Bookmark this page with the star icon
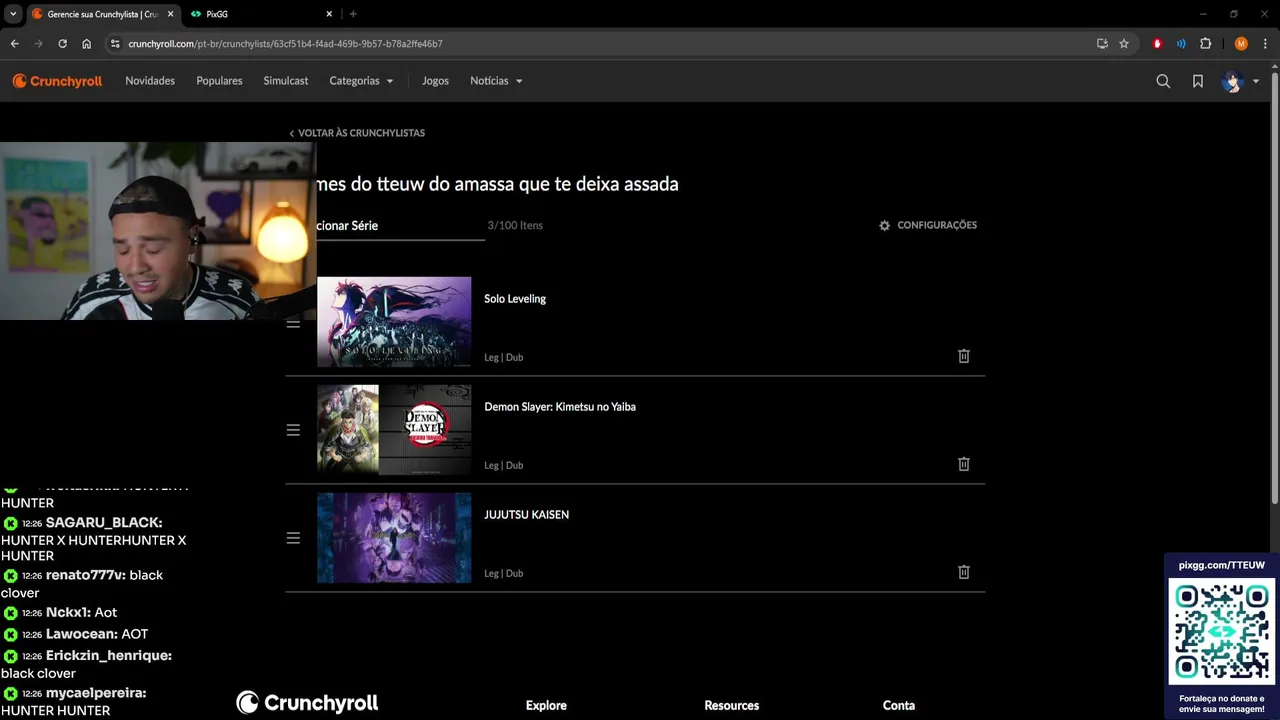The width and height of the screenshot is (1280, 720). [1124, 44]
